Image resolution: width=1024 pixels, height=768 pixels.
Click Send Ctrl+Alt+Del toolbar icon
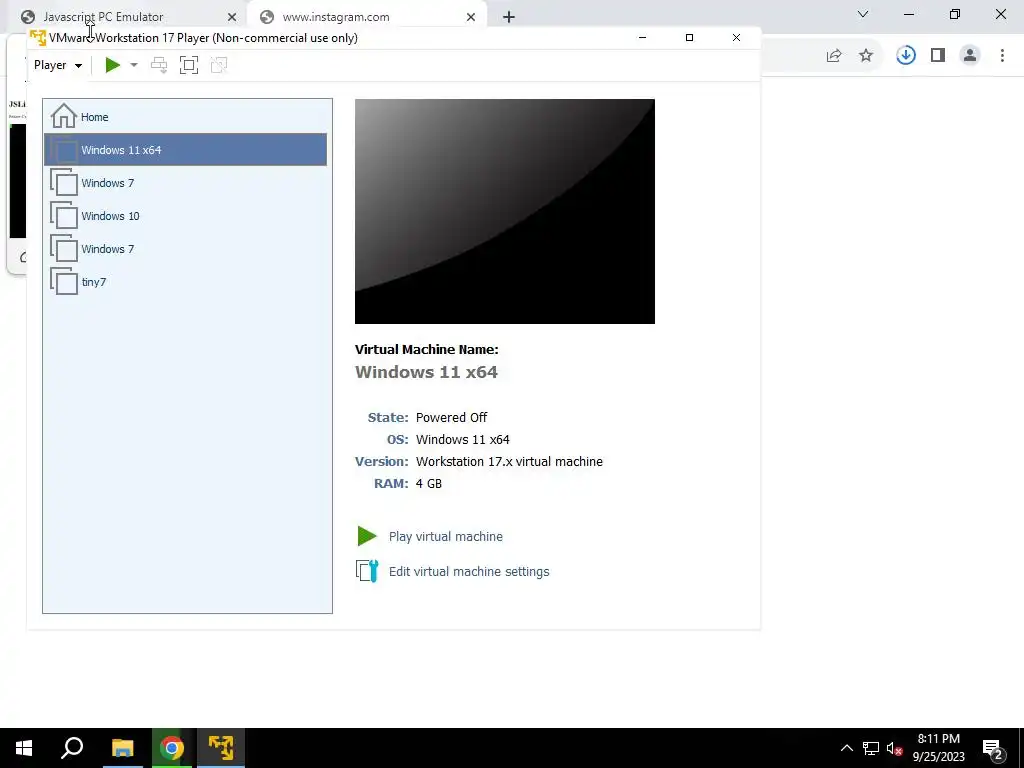click(x=159, y=65)
